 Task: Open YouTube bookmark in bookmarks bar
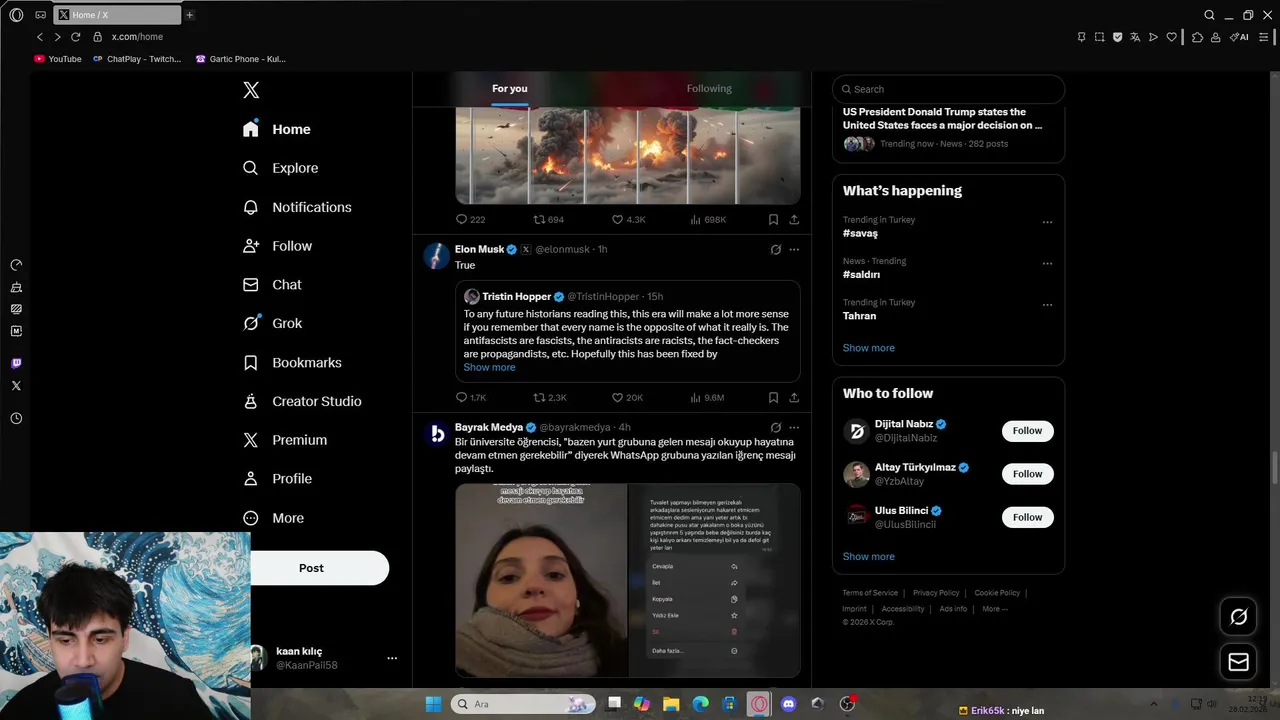pyautogui.click(x=58, y=59)
